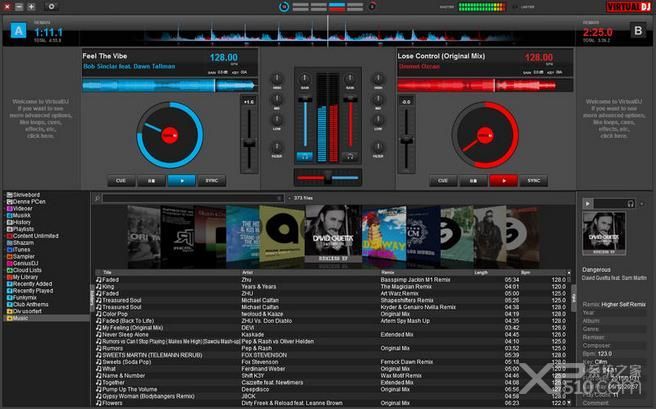Click deck B filter knob
Viewport: 656px width, 409px height.
(378, 147)
